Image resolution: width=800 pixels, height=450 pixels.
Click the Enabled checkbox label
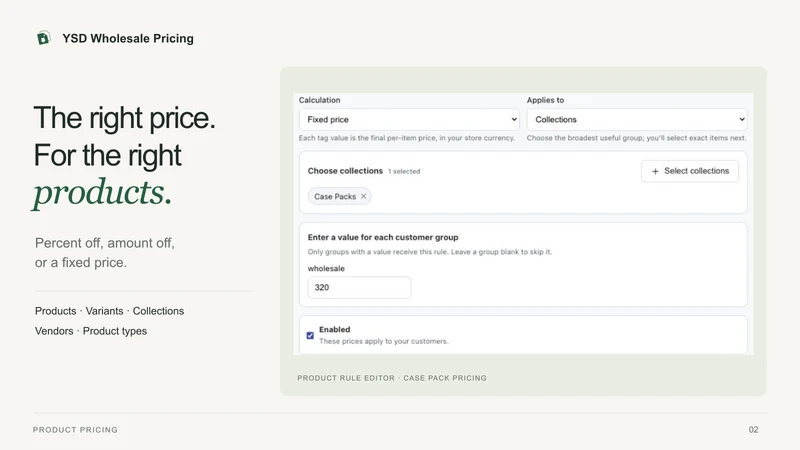[x=335, y=330]
